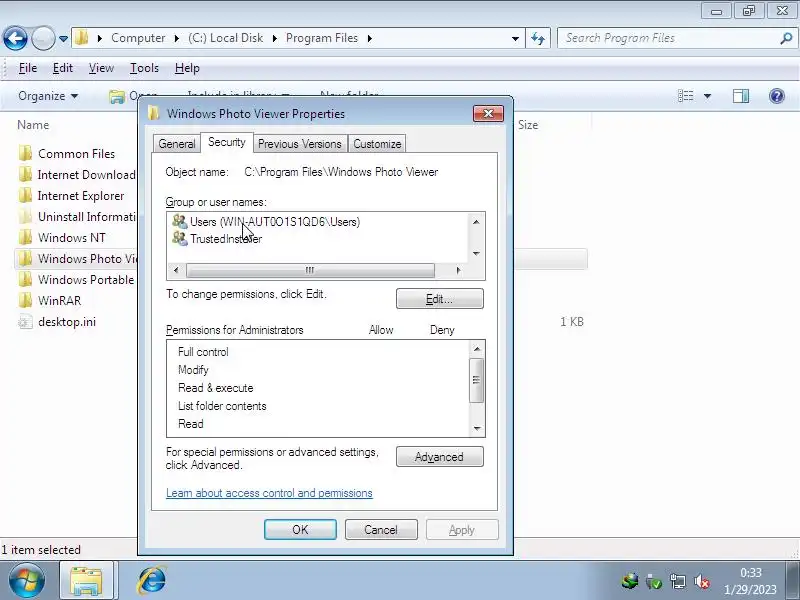Sort by the Name column header
The image size is (800, 600).
[33, 125]
